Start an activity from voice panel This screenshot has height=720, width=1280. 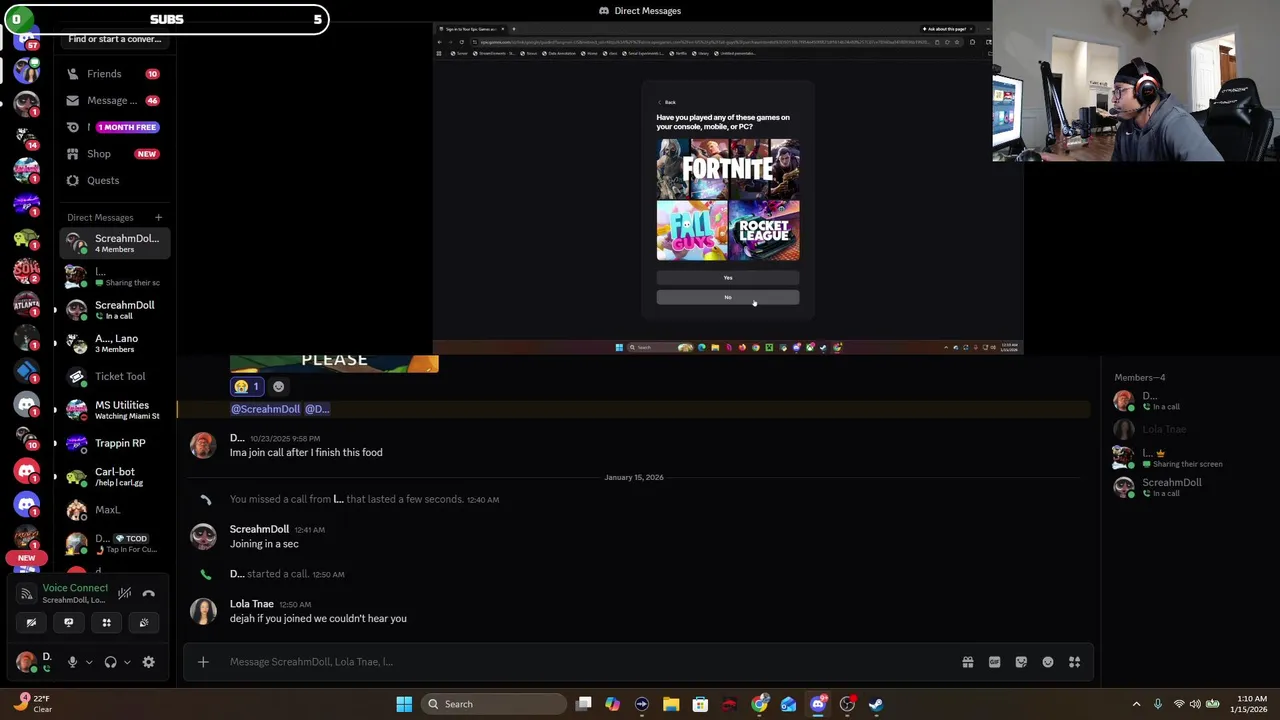tap(106, 622)
